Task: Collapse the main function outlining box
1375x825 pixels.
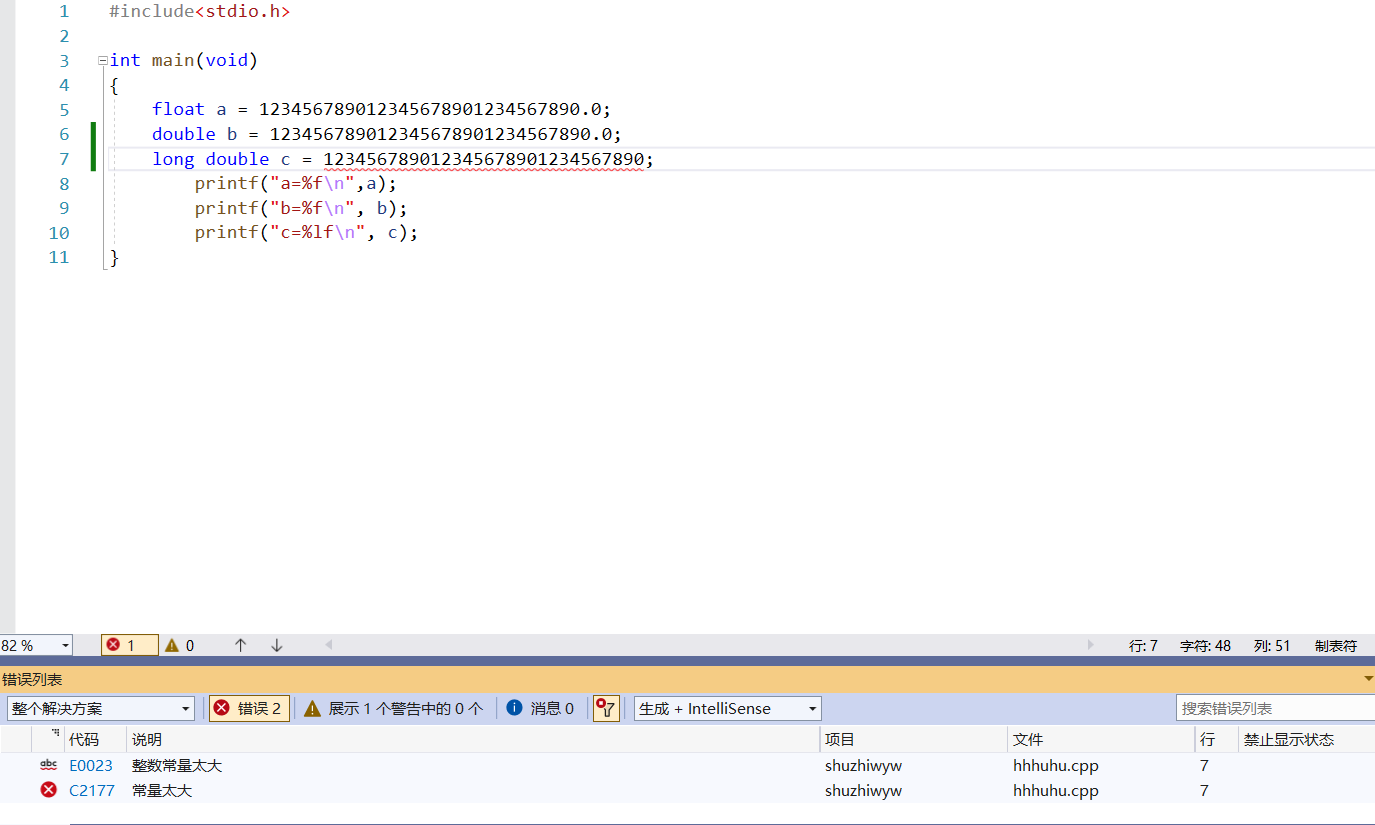Action: click(x=102, y=61)
